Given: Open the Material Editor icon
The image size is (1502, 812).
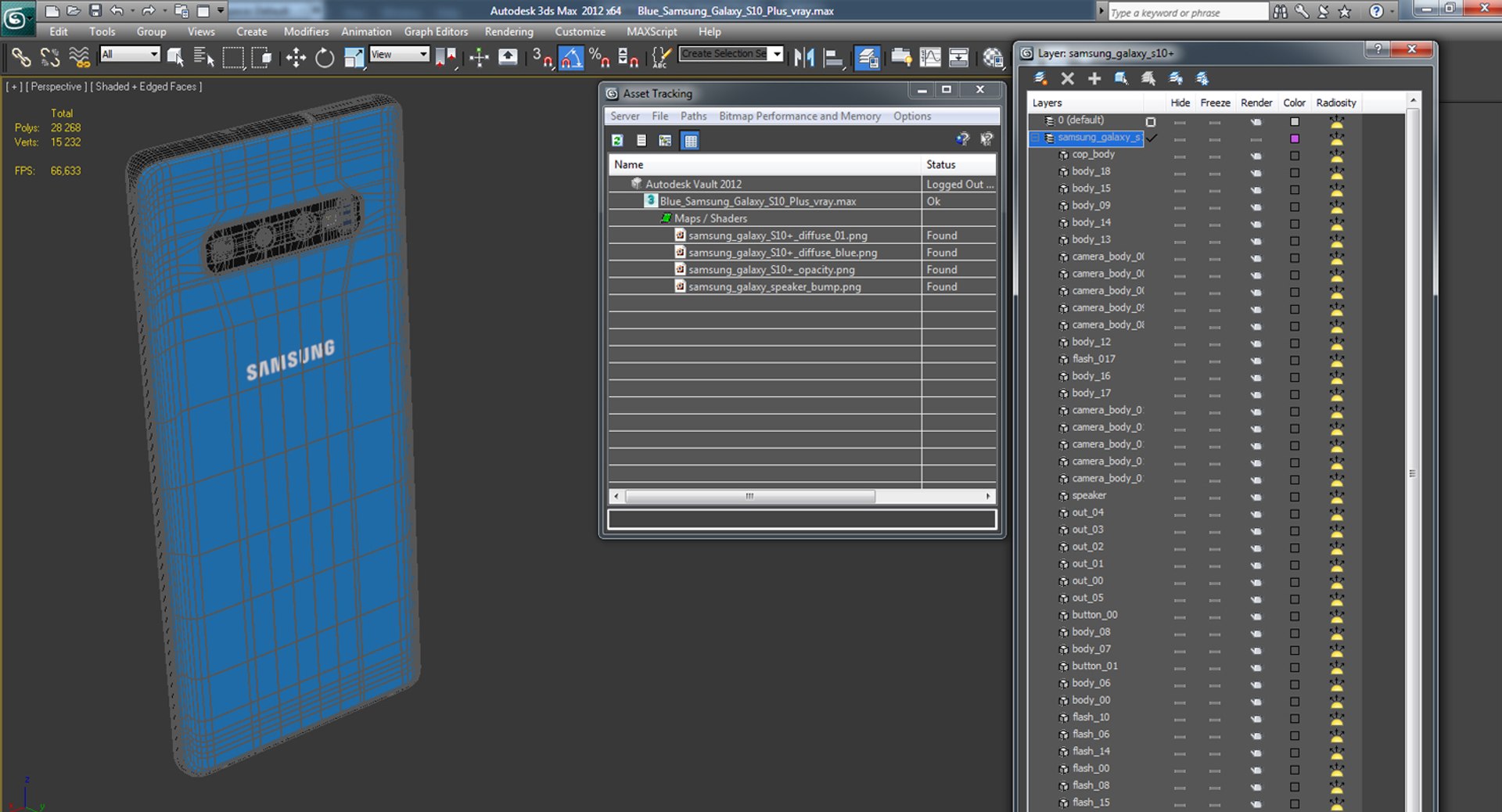Looking at the screenshot, I should [x=993, y=57].
